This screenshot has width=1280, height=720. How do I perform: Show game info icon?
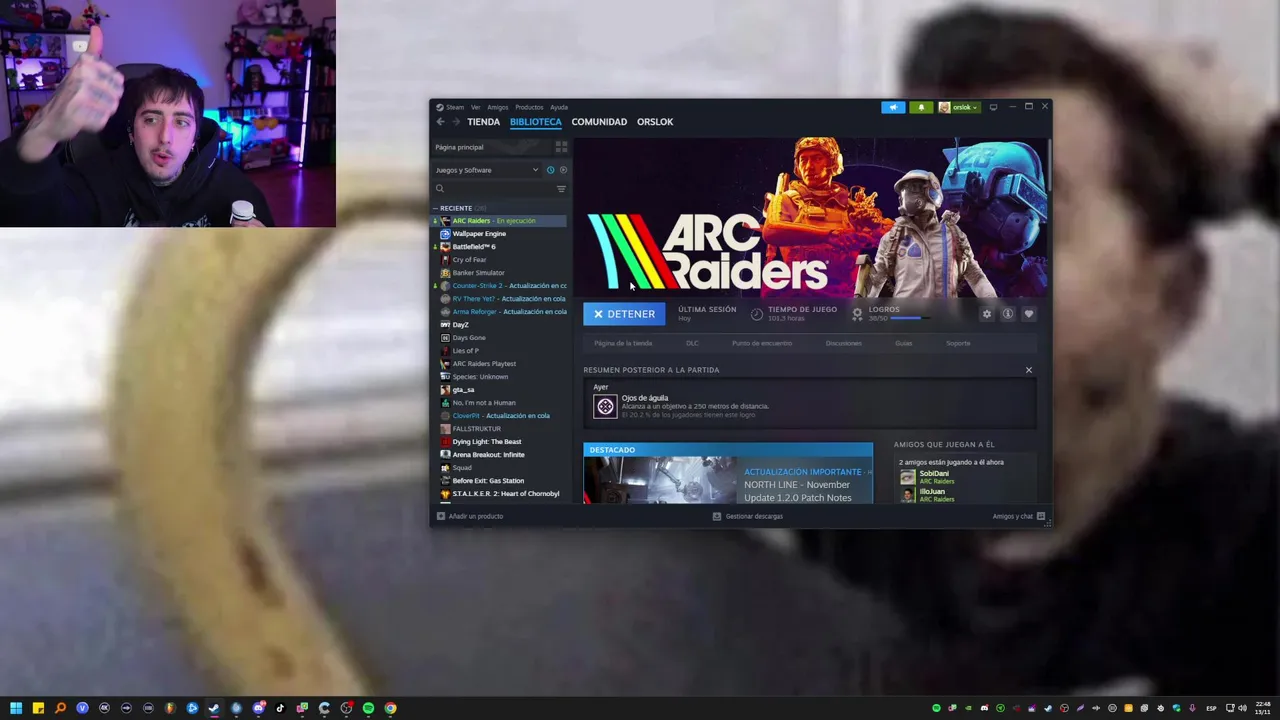pos(1008,314)
